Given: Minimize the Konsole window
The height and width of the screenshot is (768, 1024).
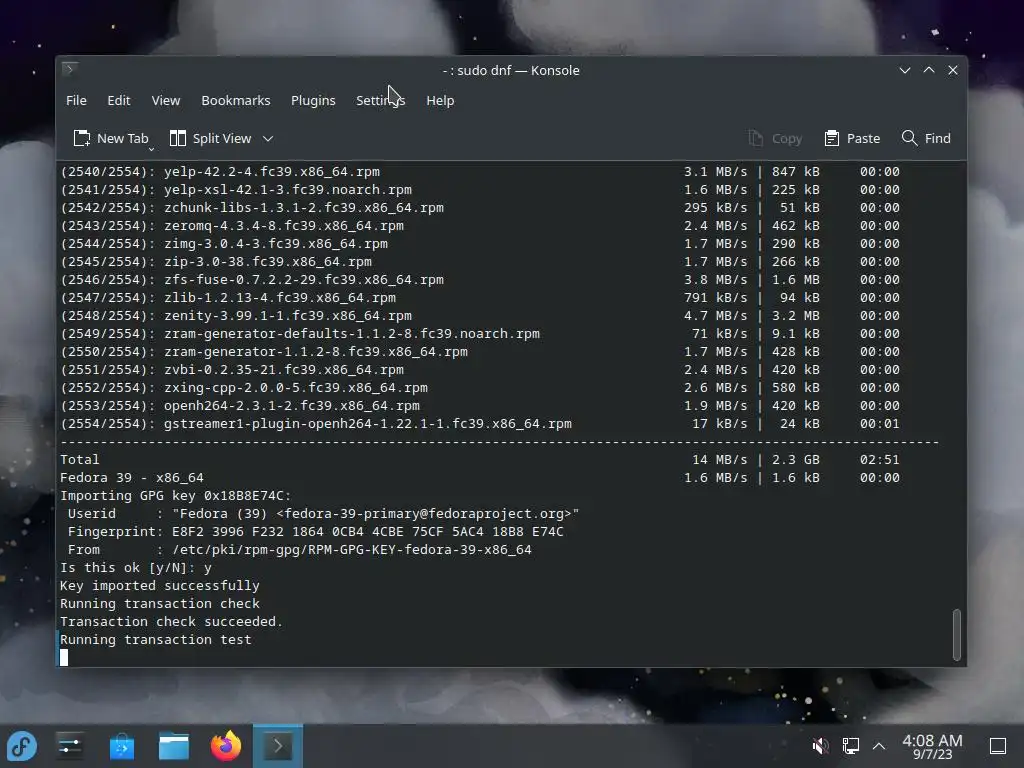Looking at the screenshot, I should 904,70.
